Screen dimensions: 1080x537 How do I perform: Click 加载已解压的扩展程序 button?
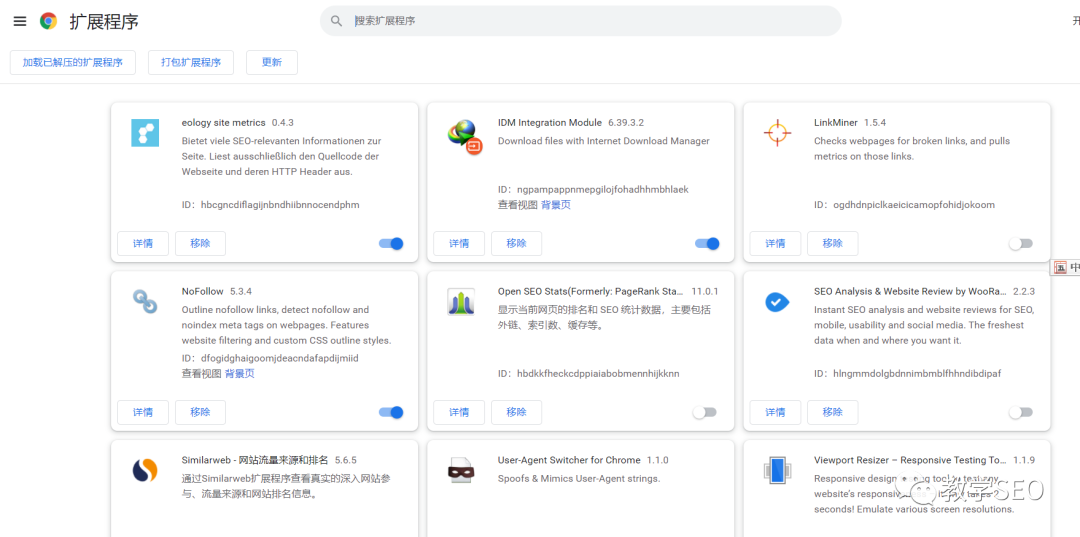pos(72,62)
